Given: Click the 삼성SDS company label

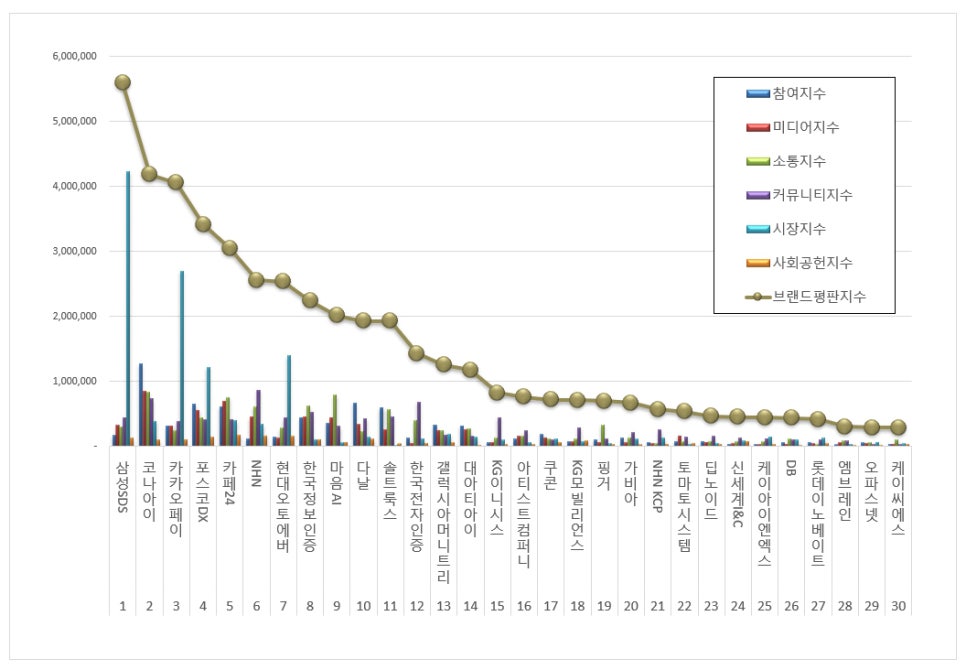Looking at the screenshot, I should (123, 486).
